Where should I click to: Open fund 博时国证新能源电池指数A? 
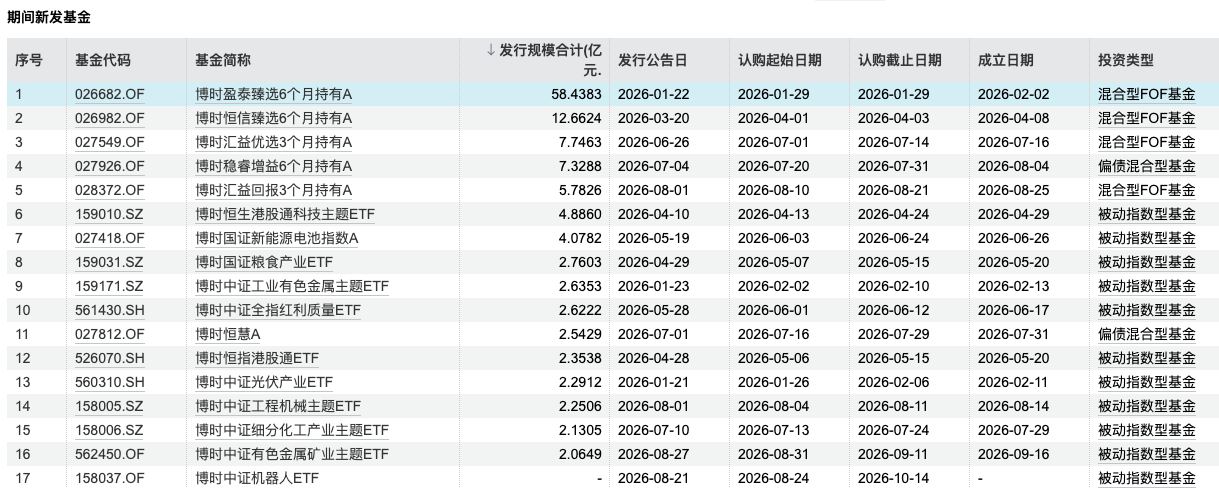pos(277,239)
